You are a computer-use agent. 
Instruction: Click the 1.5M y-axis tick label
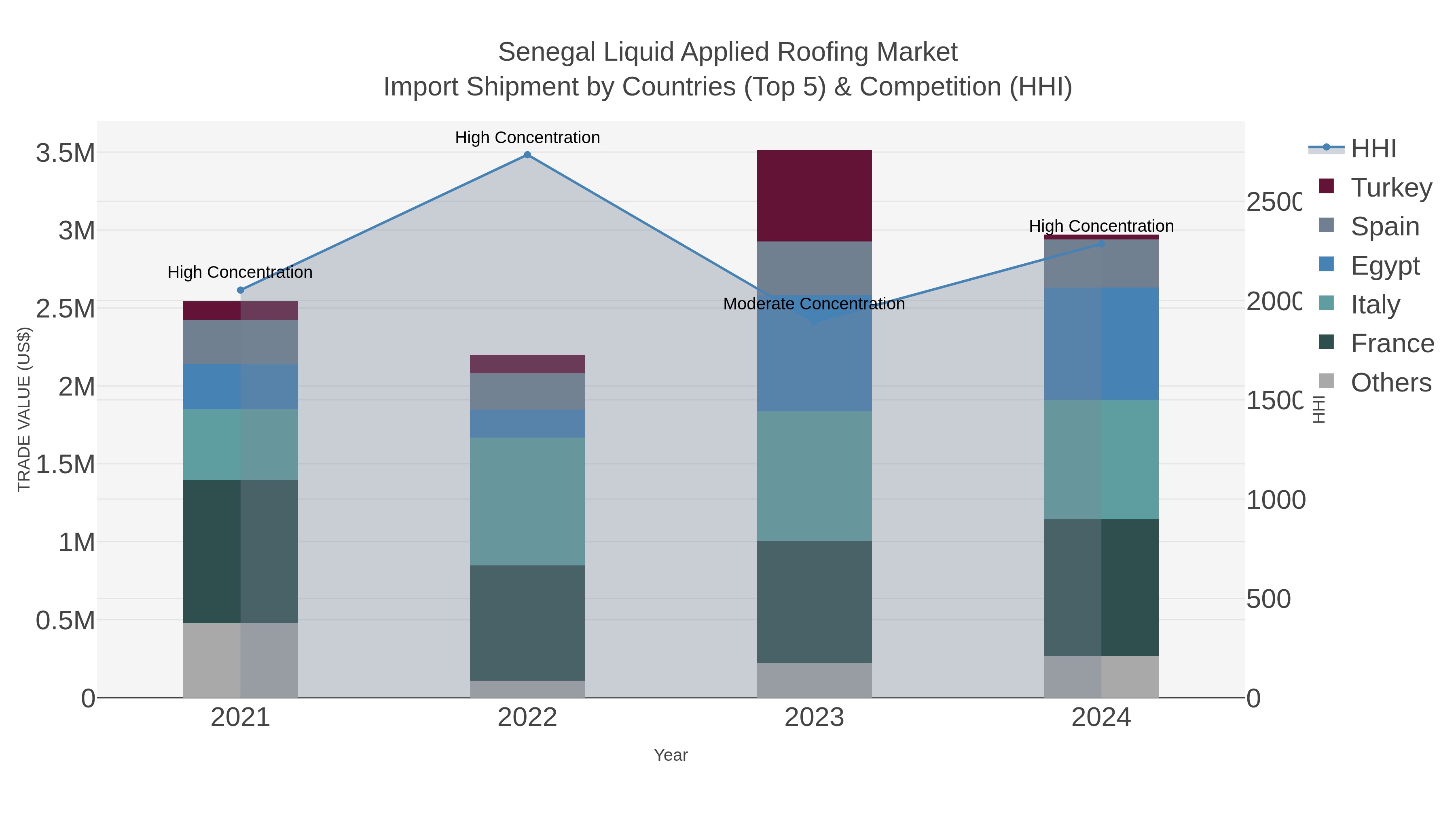coord(66,465)
